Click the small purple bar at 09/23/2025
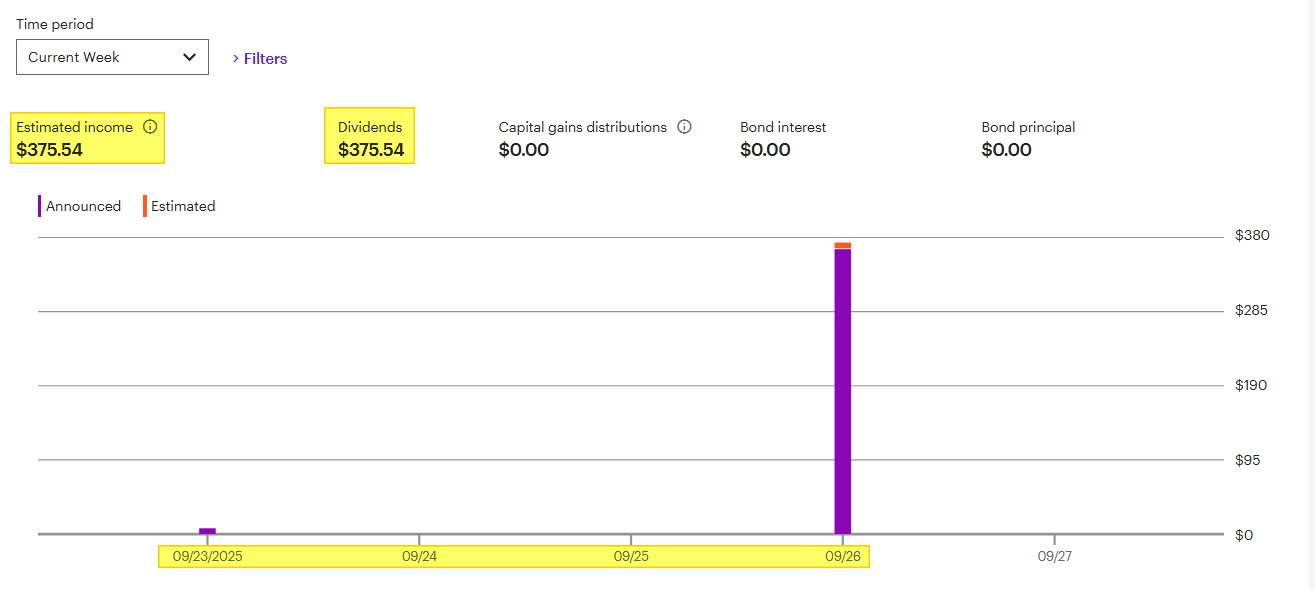Screen dimensions: 1315x589 (207, 531)
